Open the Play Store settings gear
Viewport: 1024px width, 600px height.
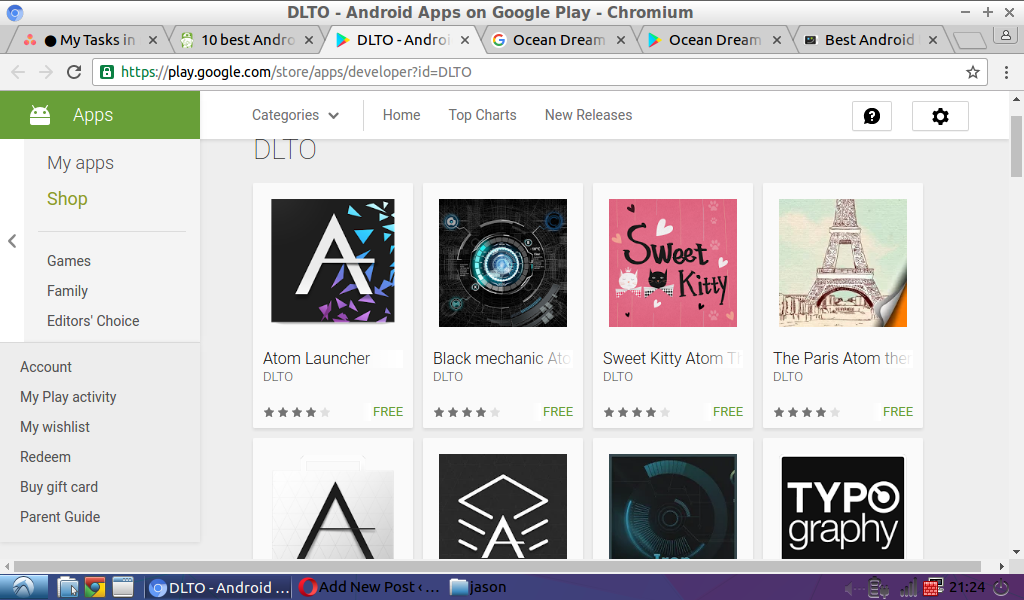pos(940,116)
